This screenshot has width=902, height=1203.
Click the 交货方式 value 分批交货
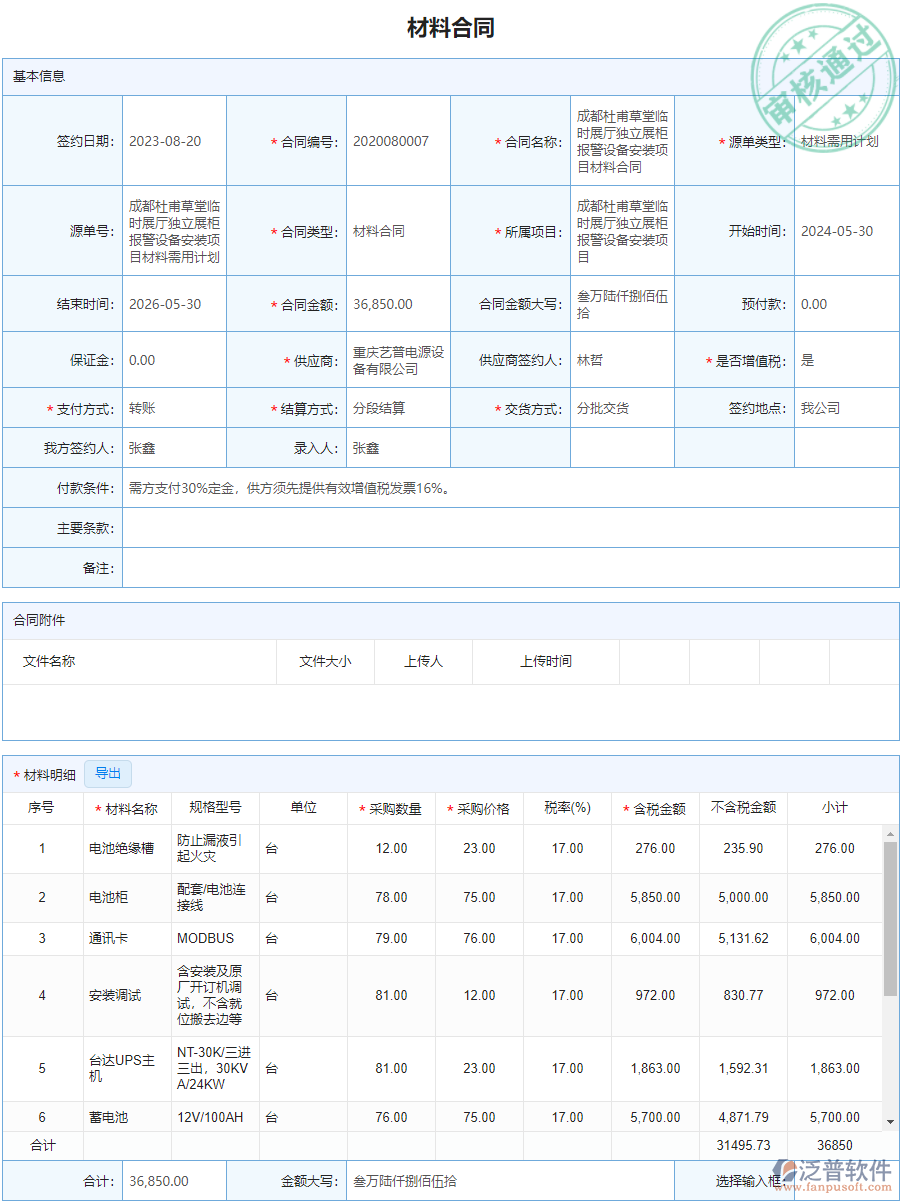tap(600, 408)
